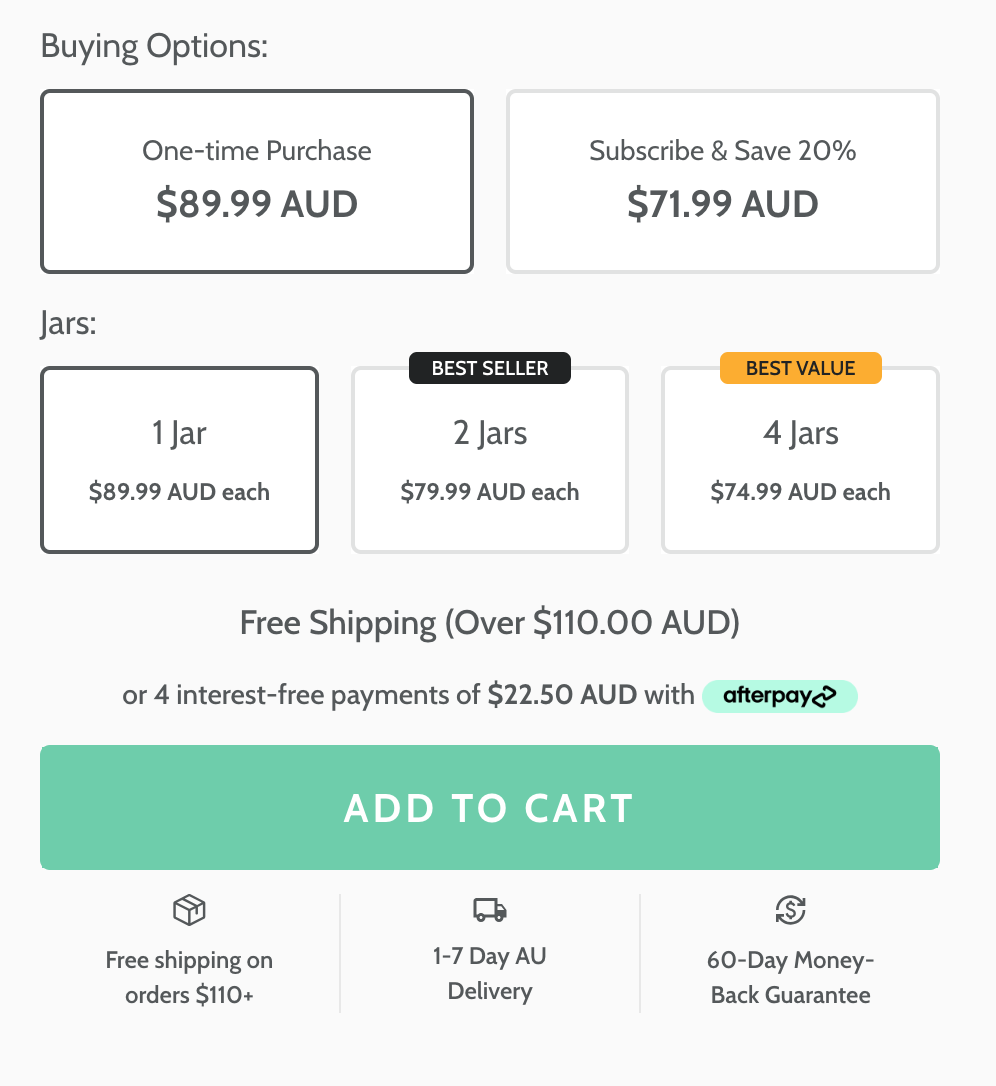The width and height of the screenshot is (996, 1086).
Task: Click 'Free shipping on orders $110+' label
Action: pyautogui.click(x=189, y=977)
